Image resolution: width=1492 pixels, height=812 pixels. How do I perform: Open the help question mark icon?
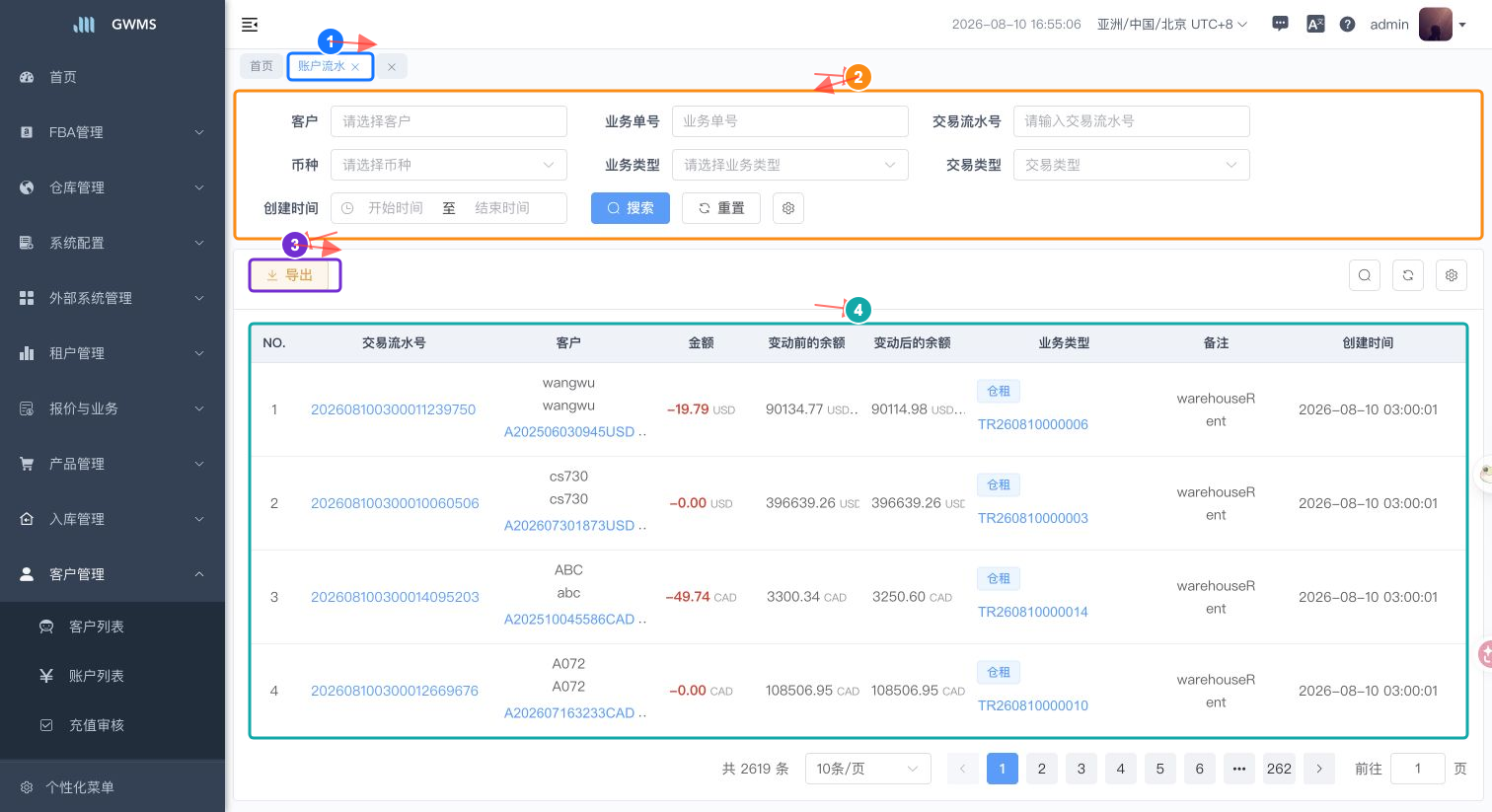tap(1347, 24)
